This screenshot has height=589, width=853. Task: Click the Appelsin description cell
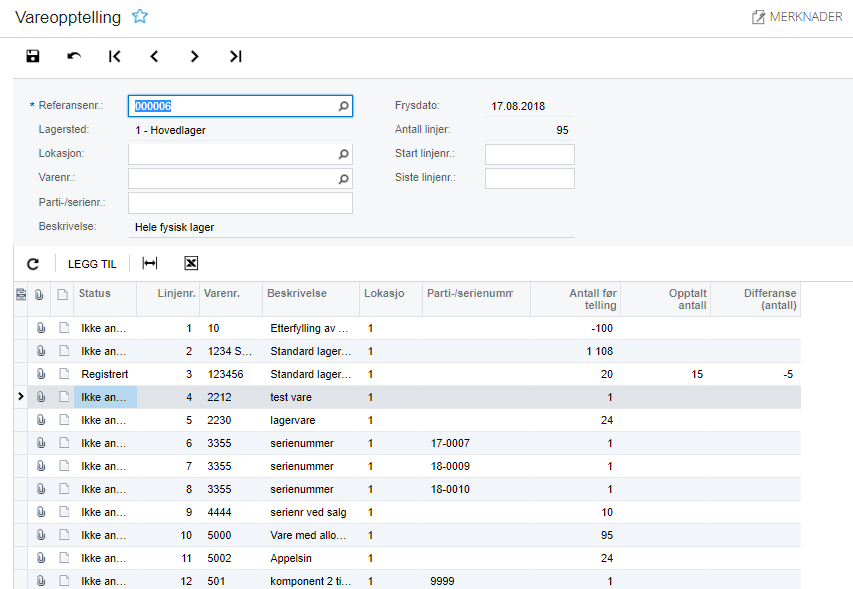[x=311, y=558]
